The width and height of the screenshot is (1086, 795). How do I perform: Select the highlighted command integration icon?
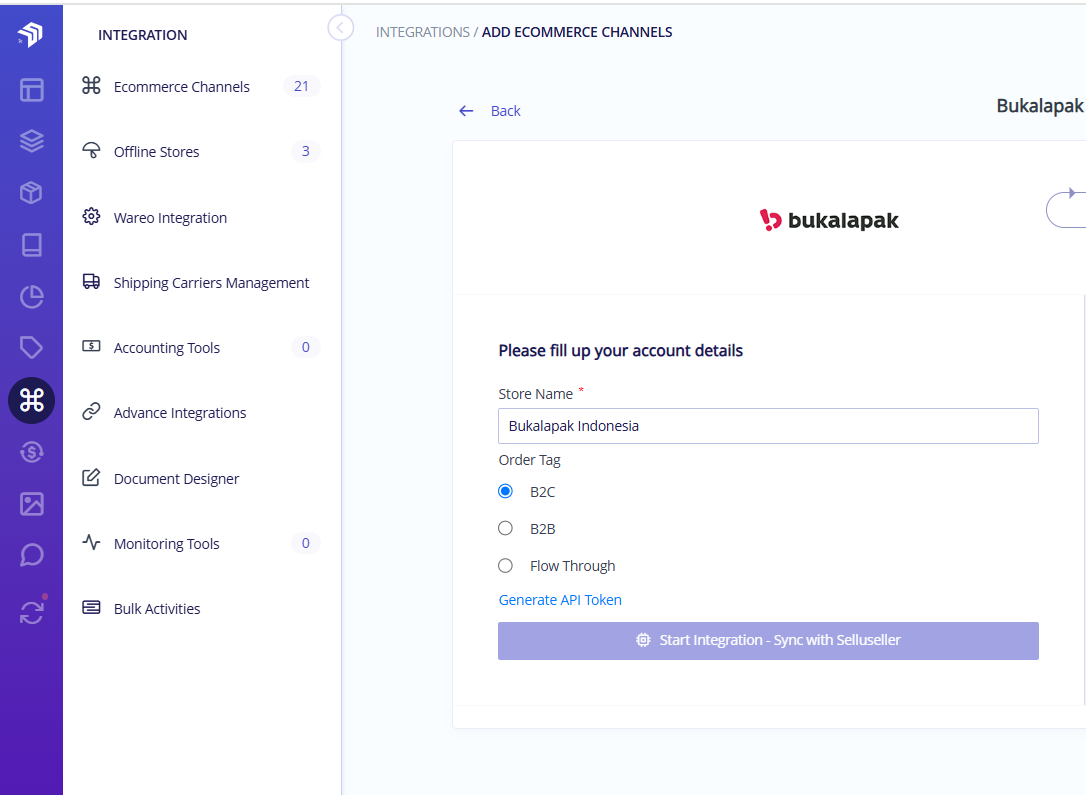(31, 400)
